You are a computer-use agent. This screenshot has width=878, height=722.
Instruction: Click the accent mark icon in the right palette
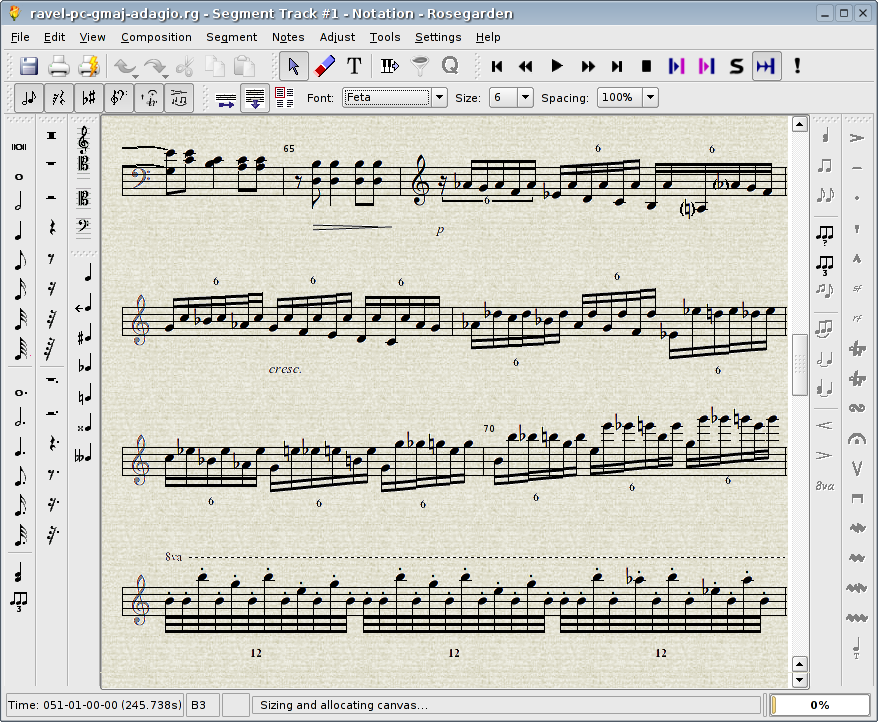click(x=857, y=138)
